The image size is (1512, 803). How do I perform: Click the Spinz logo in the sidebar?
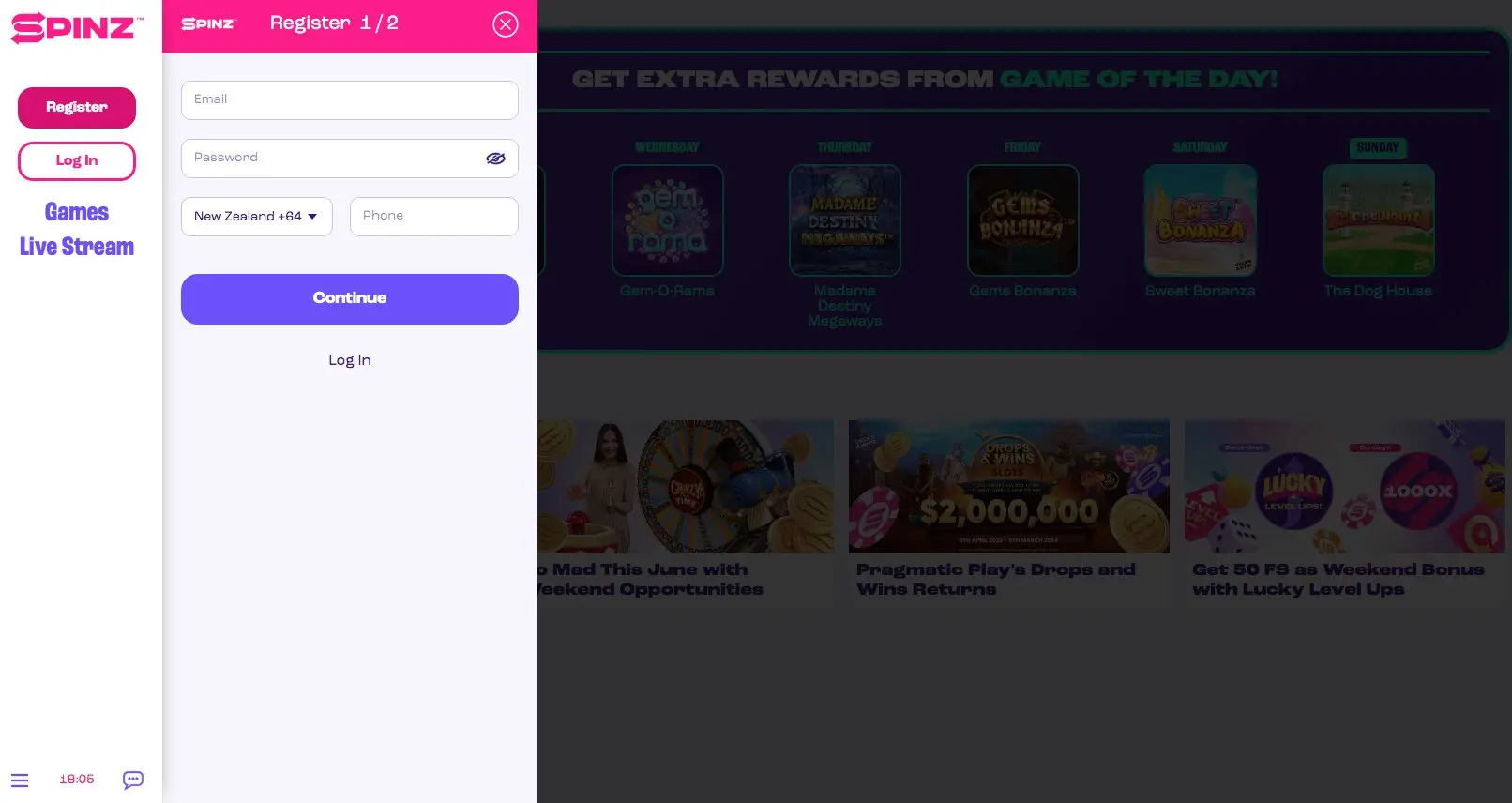(77, 28)
